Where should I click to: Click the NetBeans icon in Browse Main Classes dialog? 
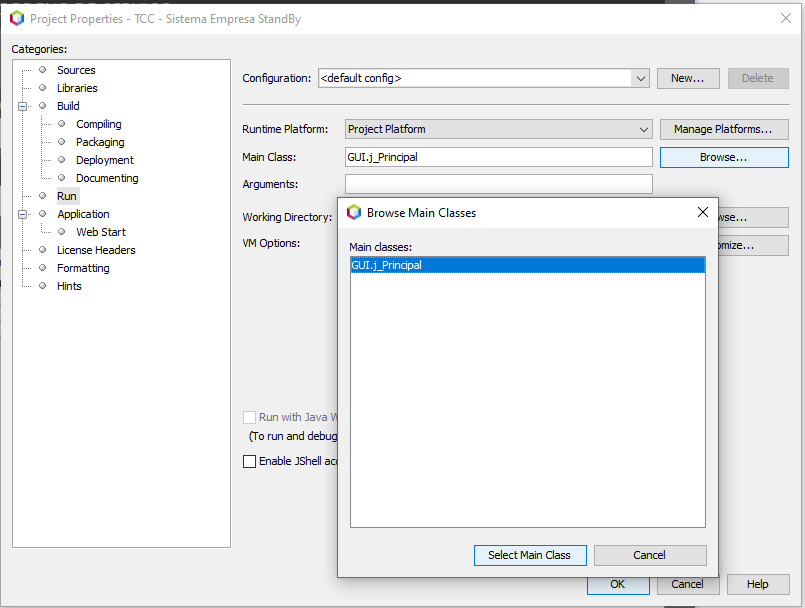coord(354,212)
